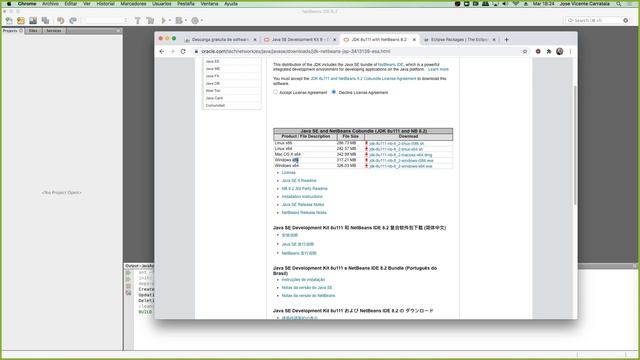
Task: Close the JDK 8u111 with NetBeans tab
Action: 414,40
